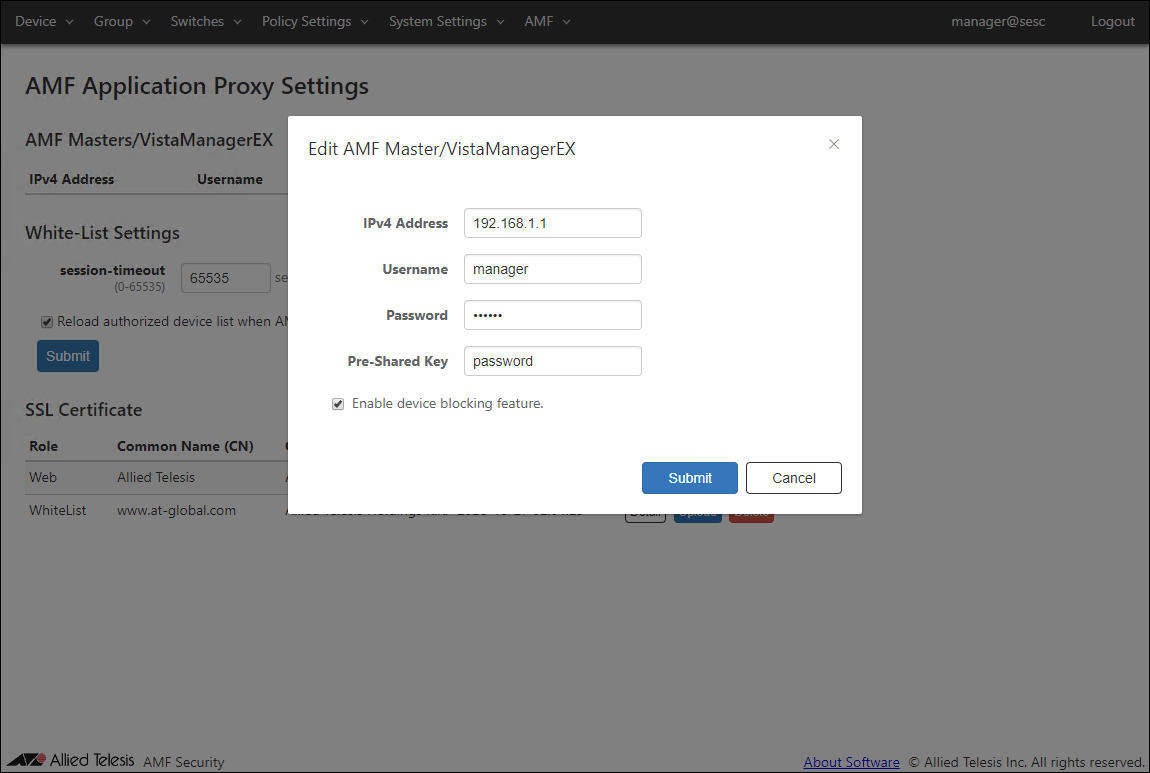Open Policy Settings menu
The height and width of the screenshot is (773, 1150).
point(315,21)
